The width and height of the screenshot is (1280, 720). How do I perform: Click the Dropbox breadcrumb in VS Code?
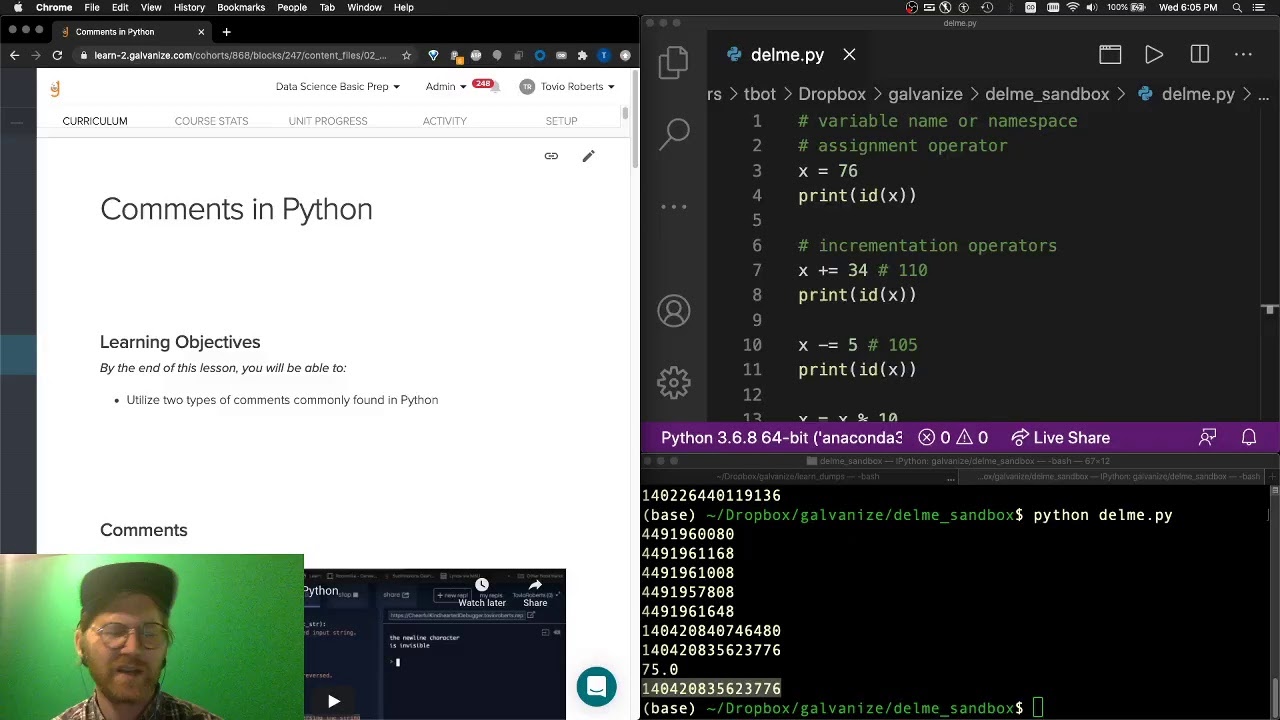point(832,94)
